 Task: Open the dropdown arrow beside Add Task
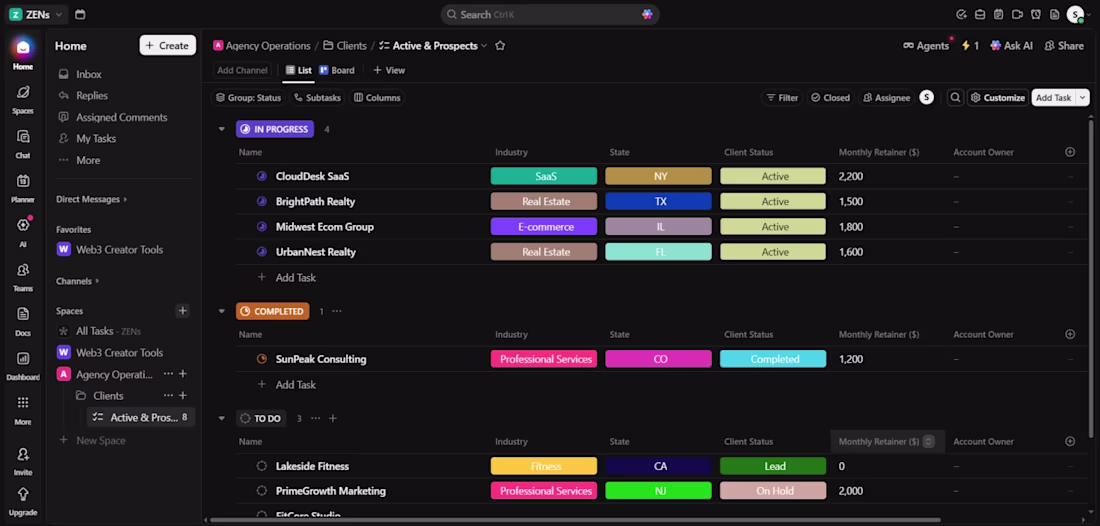tap(1082, 97)
